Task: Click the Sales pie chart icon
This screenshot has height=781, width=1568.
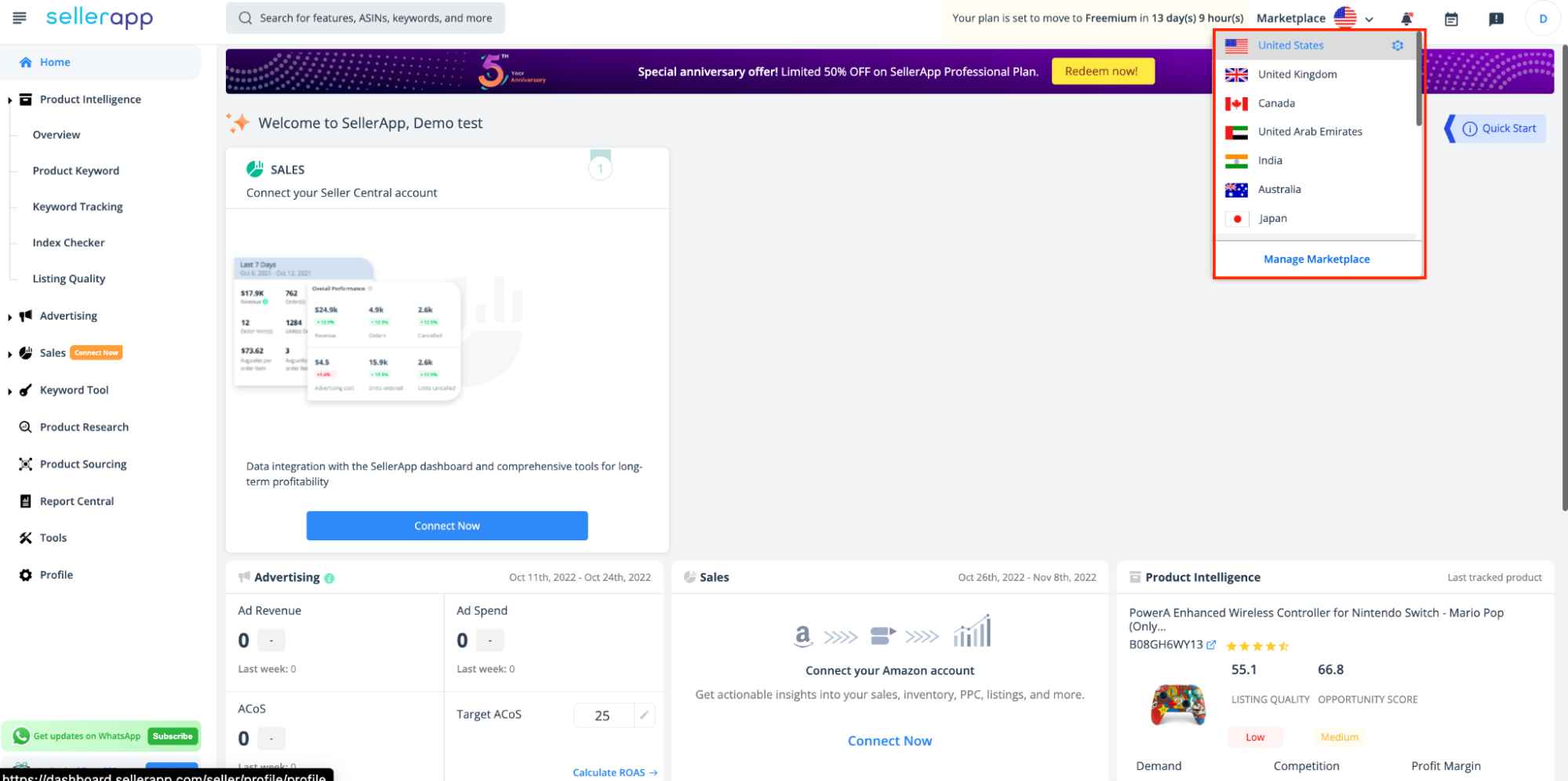Action: coord(26,353)
